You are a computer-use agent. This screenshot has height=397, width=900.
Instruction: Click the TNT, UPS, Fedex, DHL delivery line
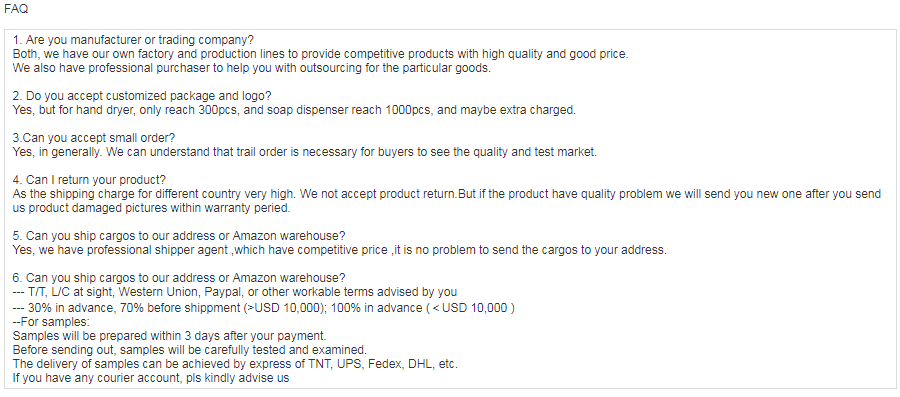pyautogui.click(x=235, y=364)
